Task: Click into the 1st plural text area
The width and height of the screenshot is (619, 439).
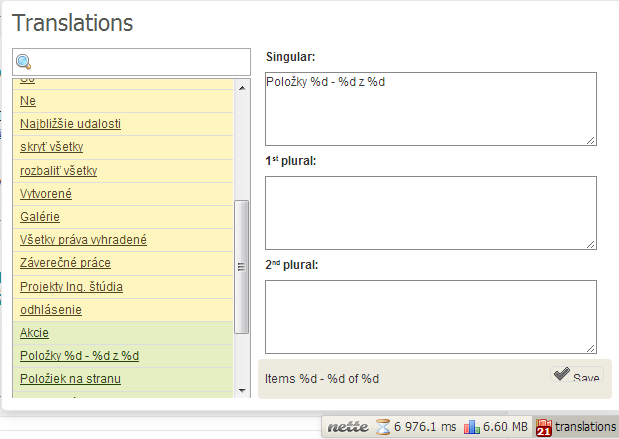Action: point(431,213)
